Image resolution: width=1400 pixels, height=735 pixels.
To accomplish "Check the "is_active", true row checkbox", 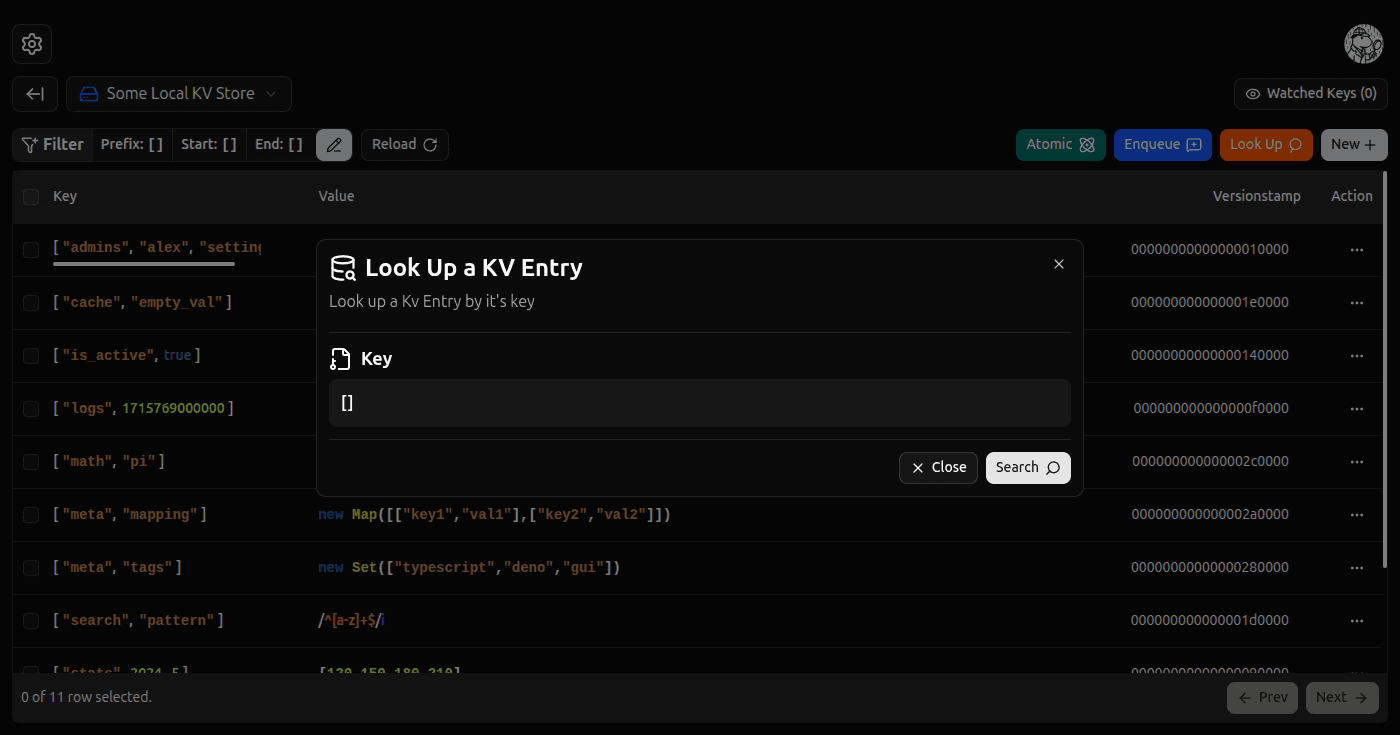I will point(31,356).
